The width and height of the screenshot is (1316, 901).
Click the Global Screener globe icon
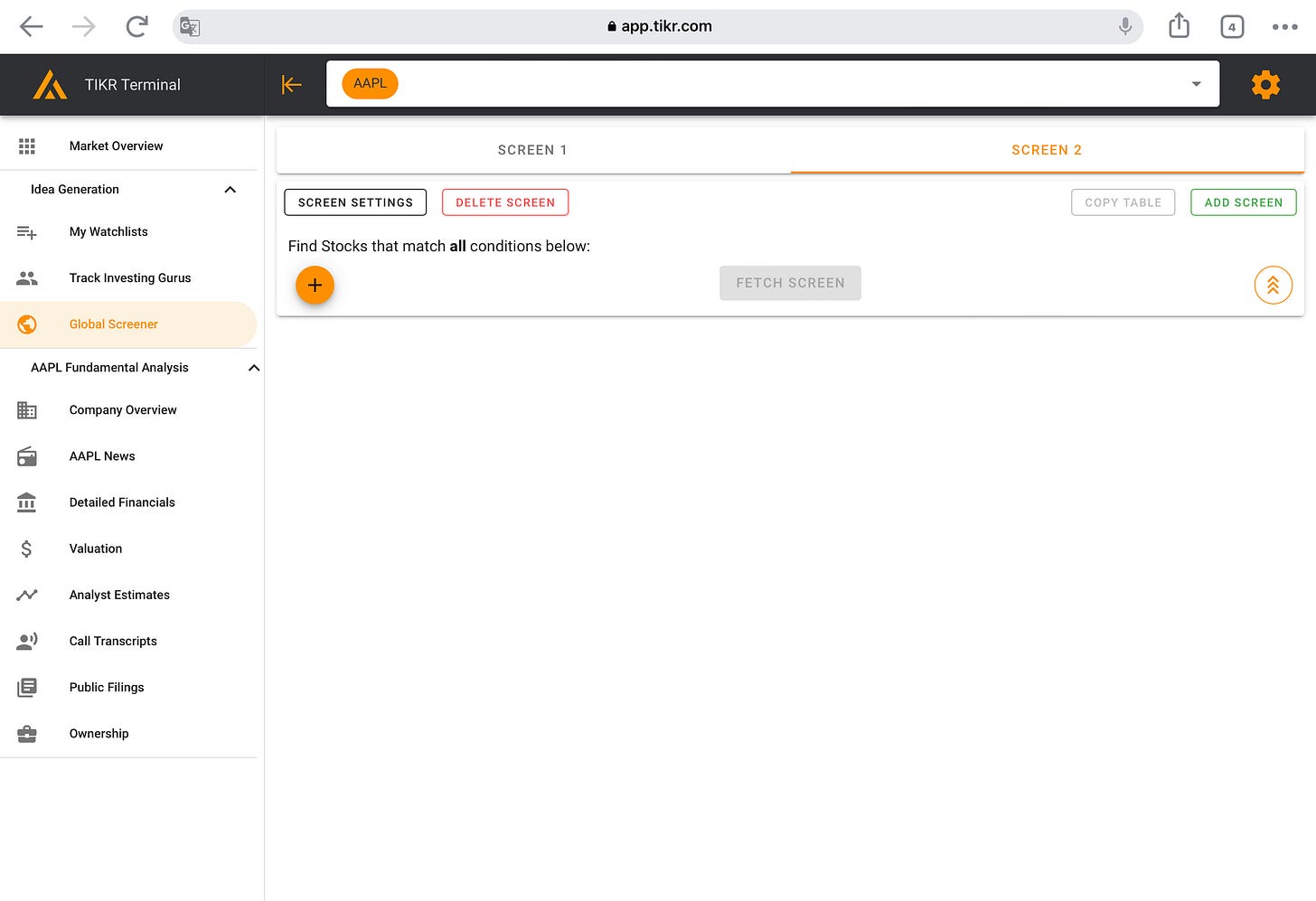[27, 324]
